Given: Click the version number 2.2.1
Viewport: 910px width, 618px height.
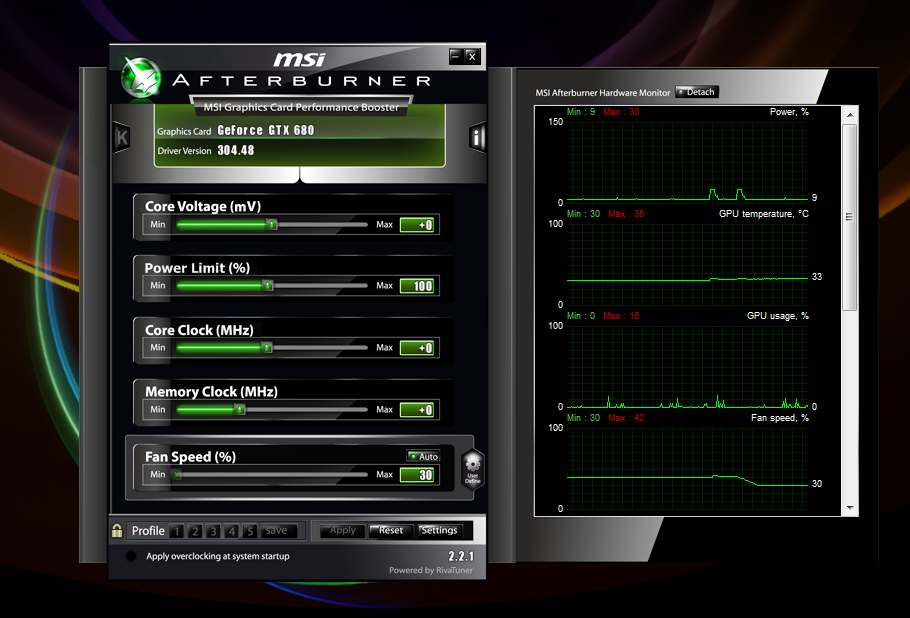Looking at the screenshot, I should [461, 556].
